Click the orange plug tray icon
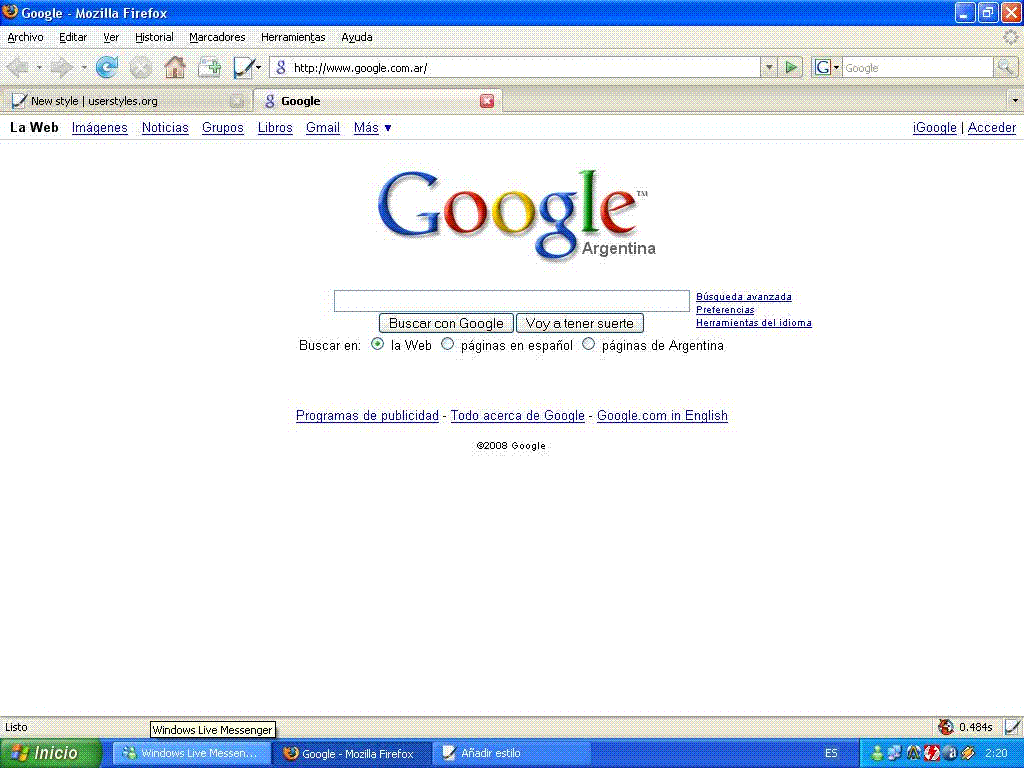Viewport: 1024px width, 768px height. pos(968,753)
